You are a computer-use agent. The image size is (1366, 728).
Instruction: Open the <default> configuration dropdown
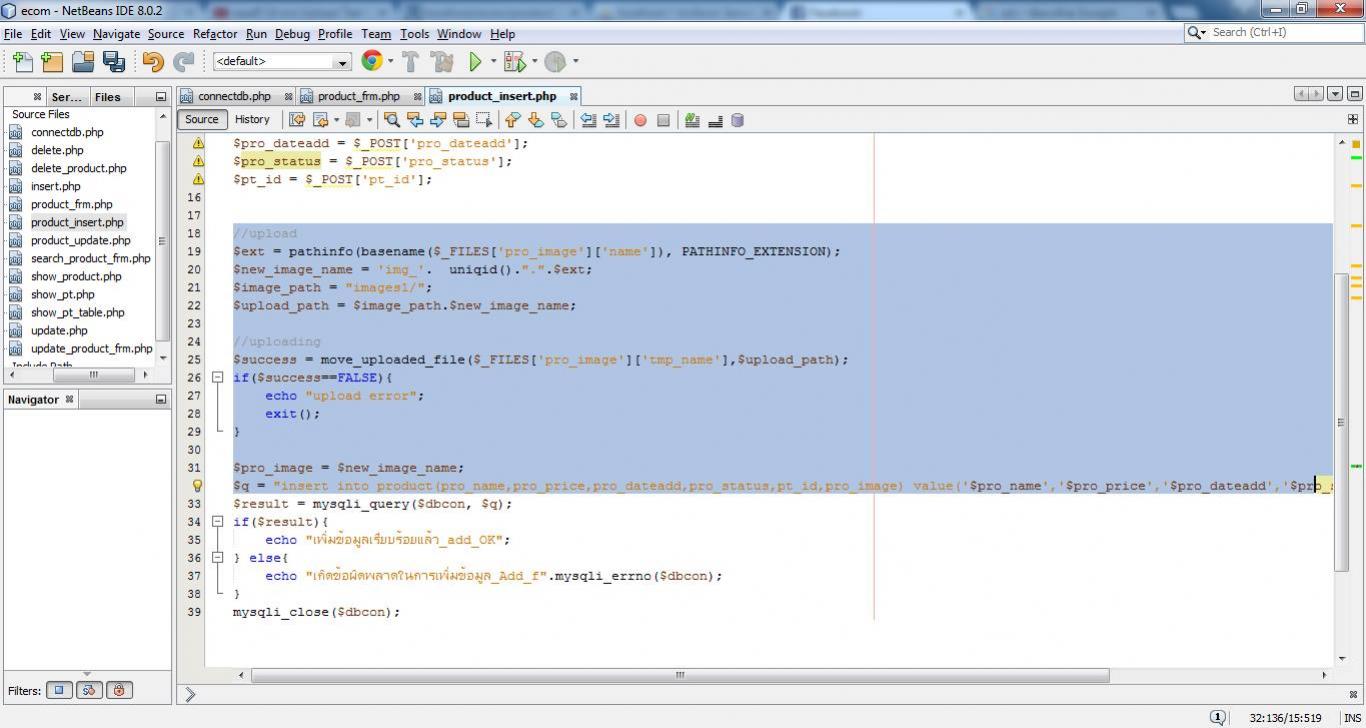point(342,62)
